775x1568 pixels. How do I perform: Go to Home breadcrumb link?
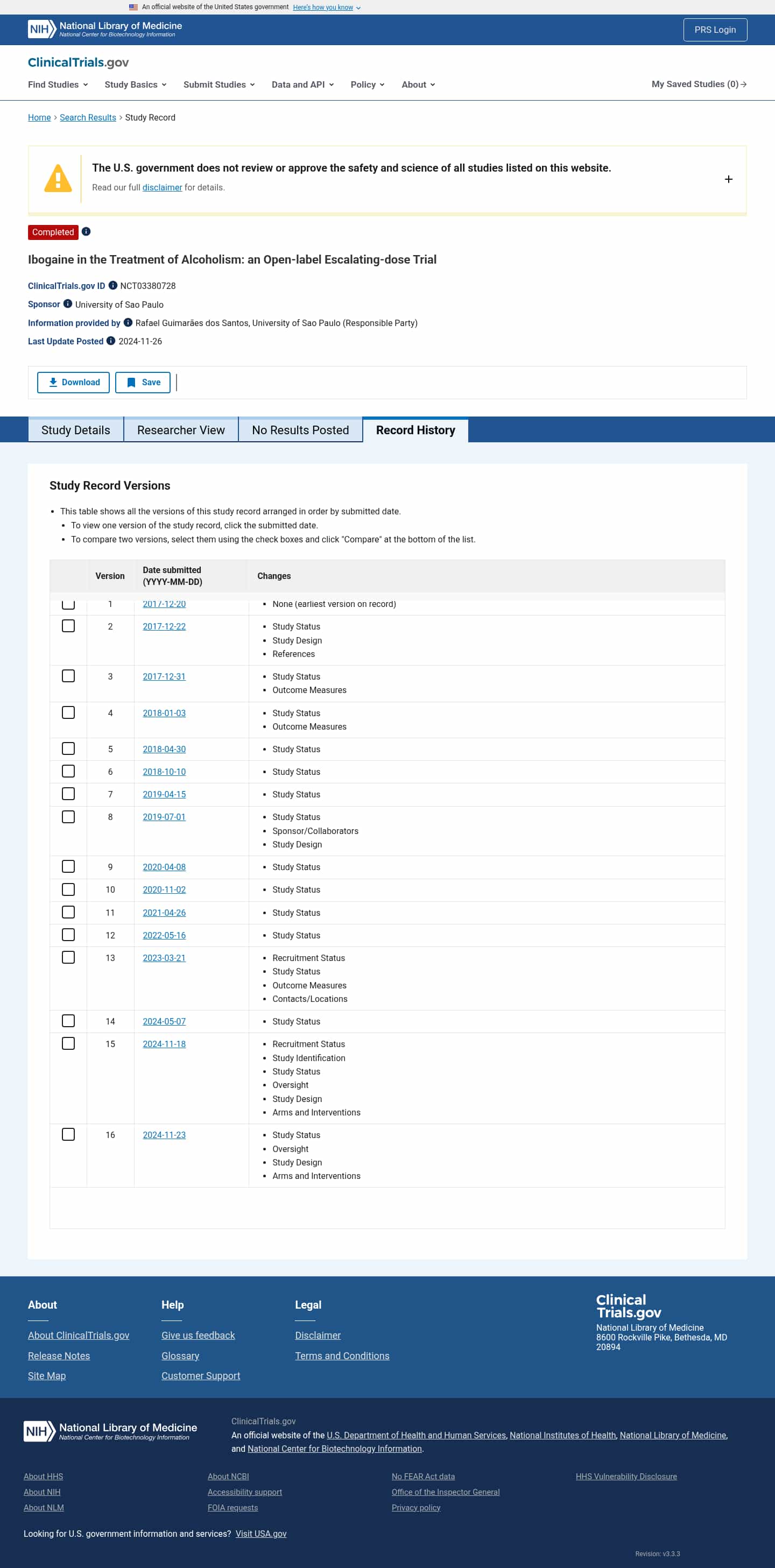[x=40, y=117]
